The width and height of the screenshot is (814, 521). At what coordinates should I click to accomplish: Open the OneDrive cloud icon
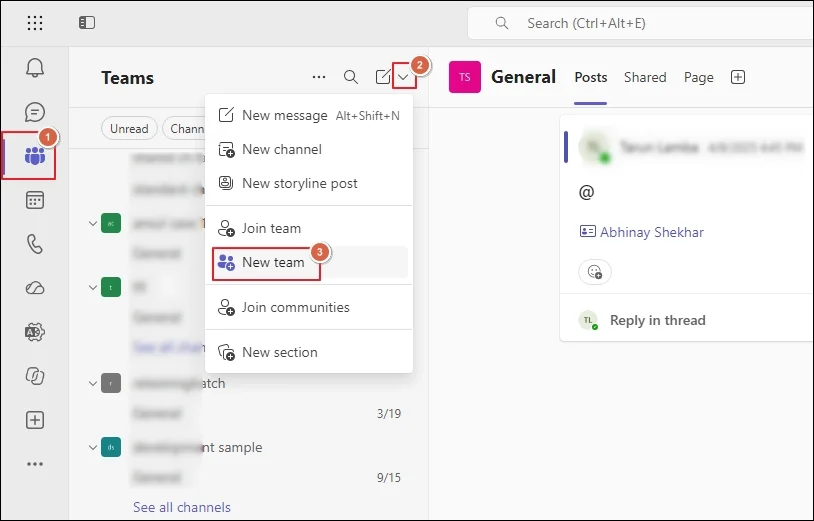click(35, 288)
